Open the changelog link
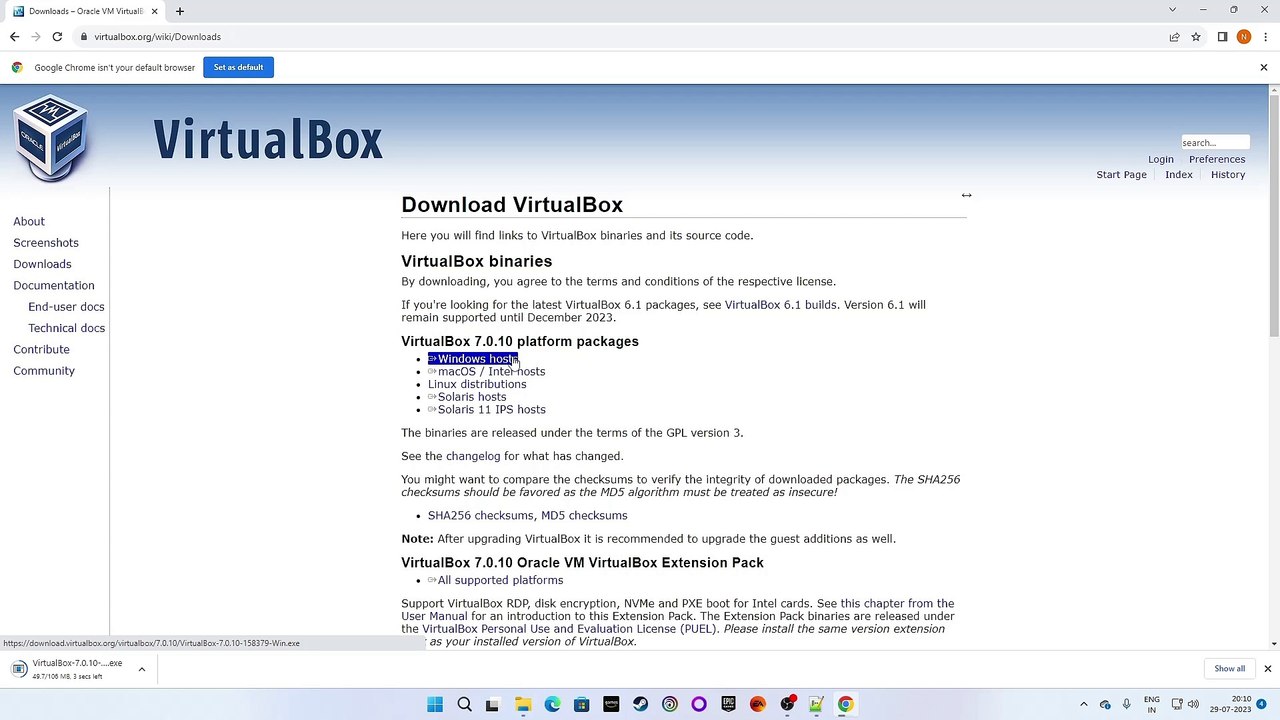The height and width of the screenshot is (720, 1280). coord(473,456)
